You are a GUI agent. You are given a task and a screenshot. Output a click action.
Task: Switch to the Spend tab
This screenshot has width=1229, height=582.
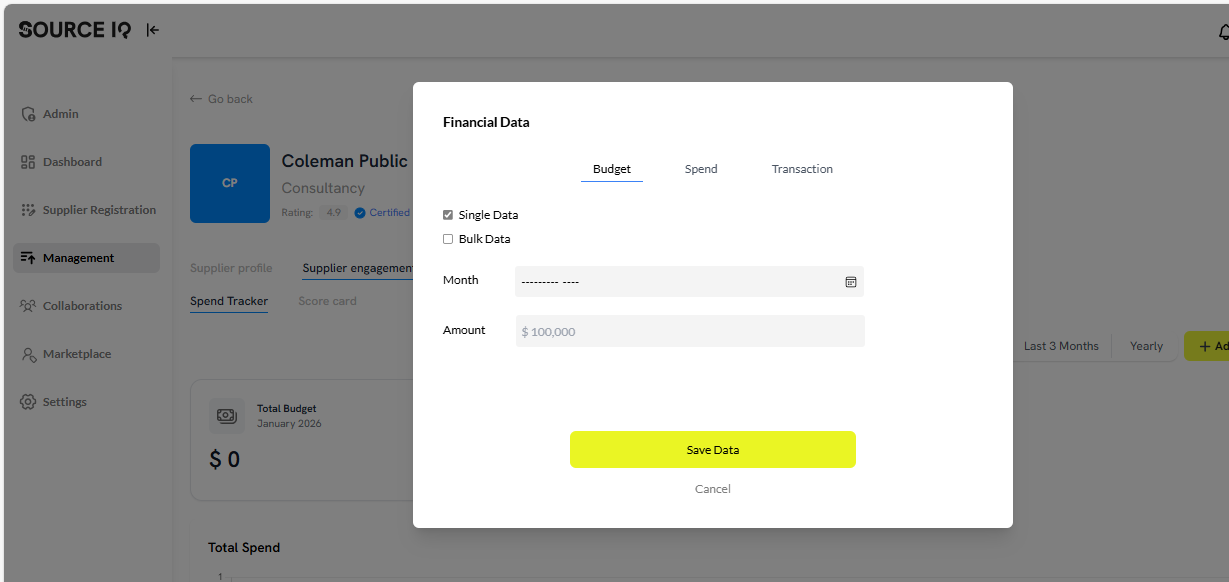coord(700,168)
